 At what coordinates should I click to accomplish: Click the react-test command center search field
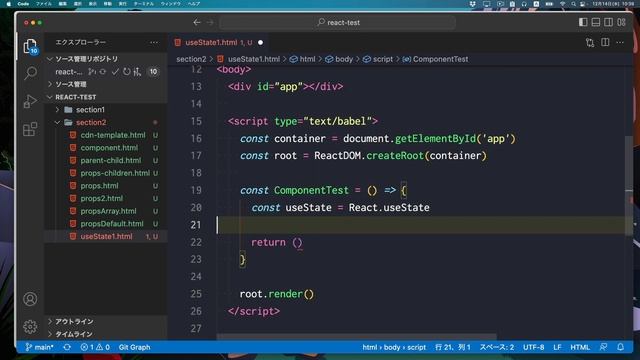point(338,22)
